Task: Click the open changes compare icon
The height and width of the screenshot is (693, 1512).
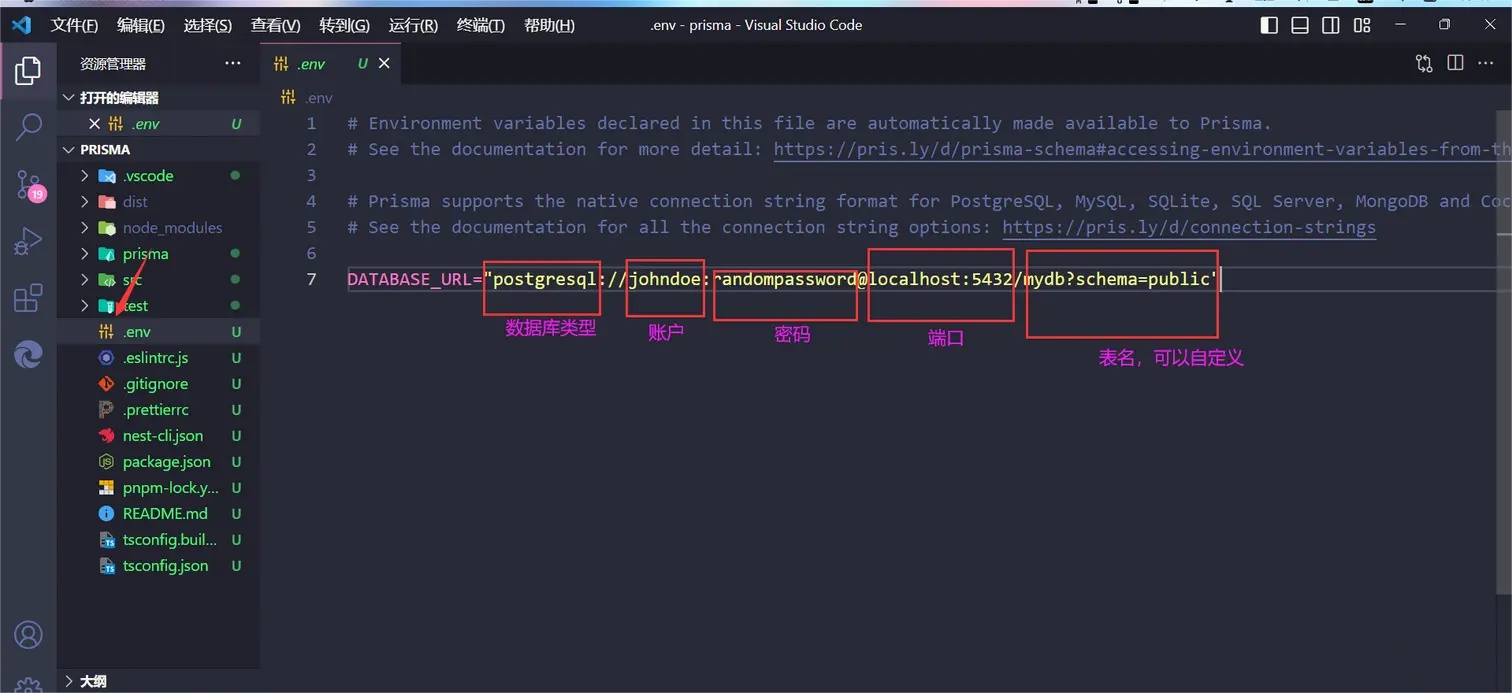Action: pos(1424,63)
